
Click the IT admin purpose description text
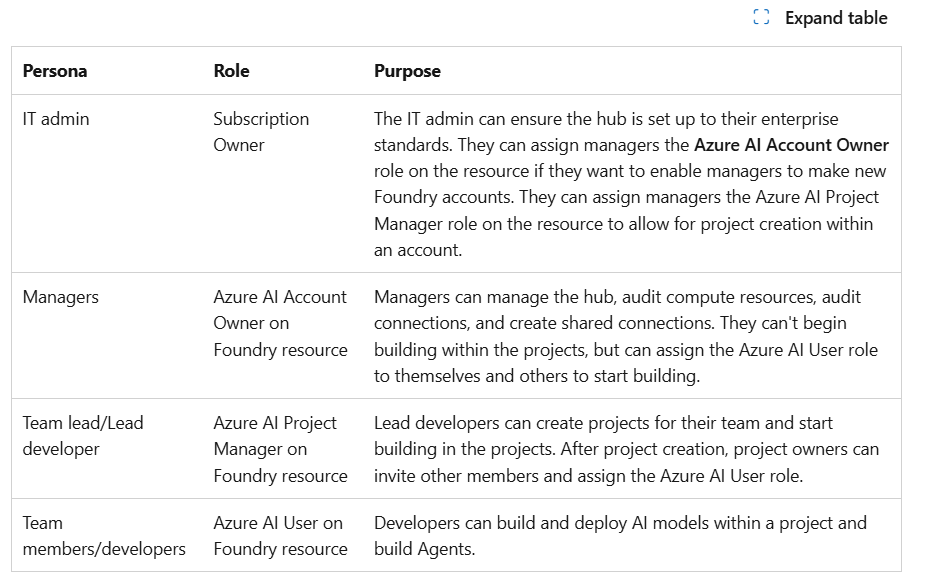[x=628, y=171]
